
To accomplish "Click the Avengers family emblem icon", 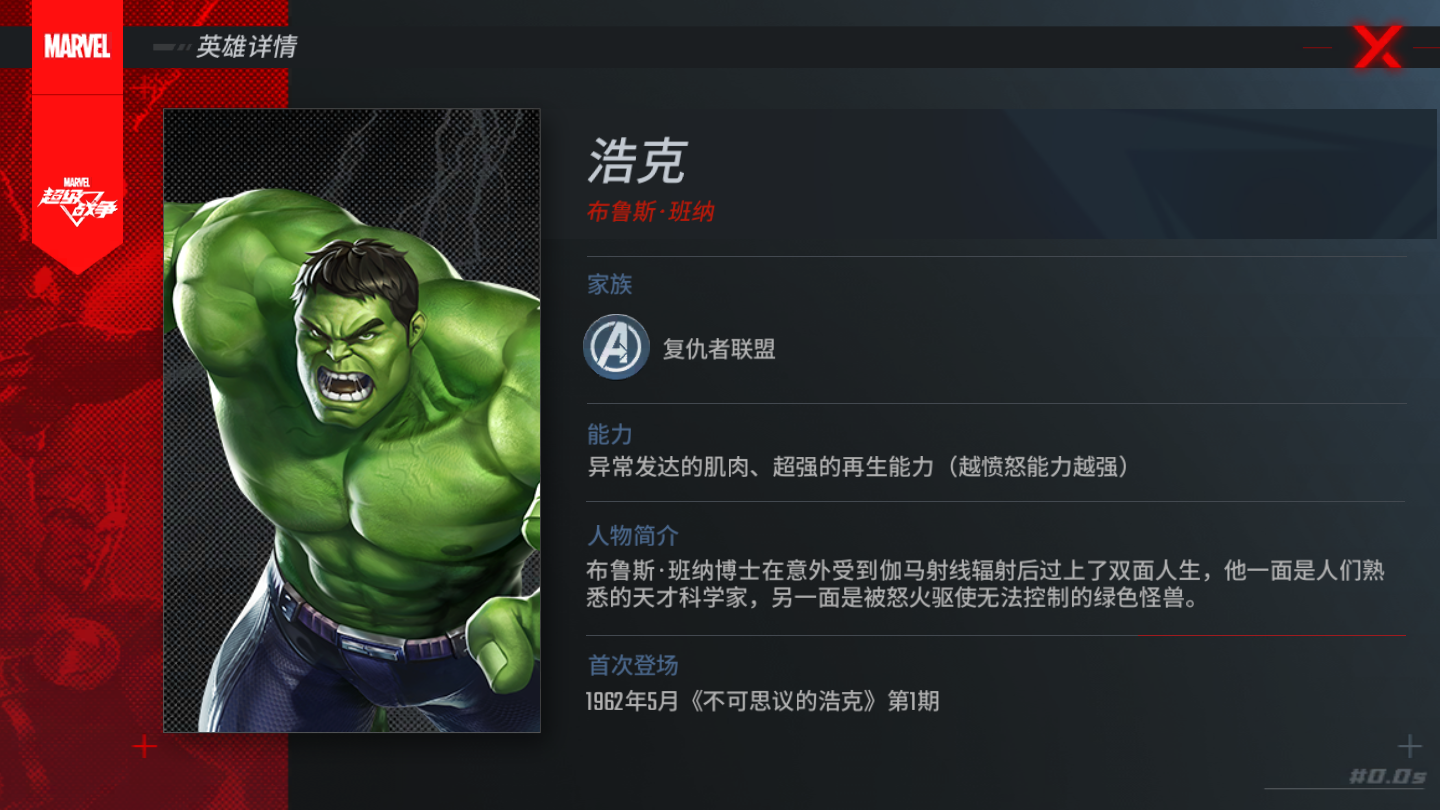I will tap(616, 347).
